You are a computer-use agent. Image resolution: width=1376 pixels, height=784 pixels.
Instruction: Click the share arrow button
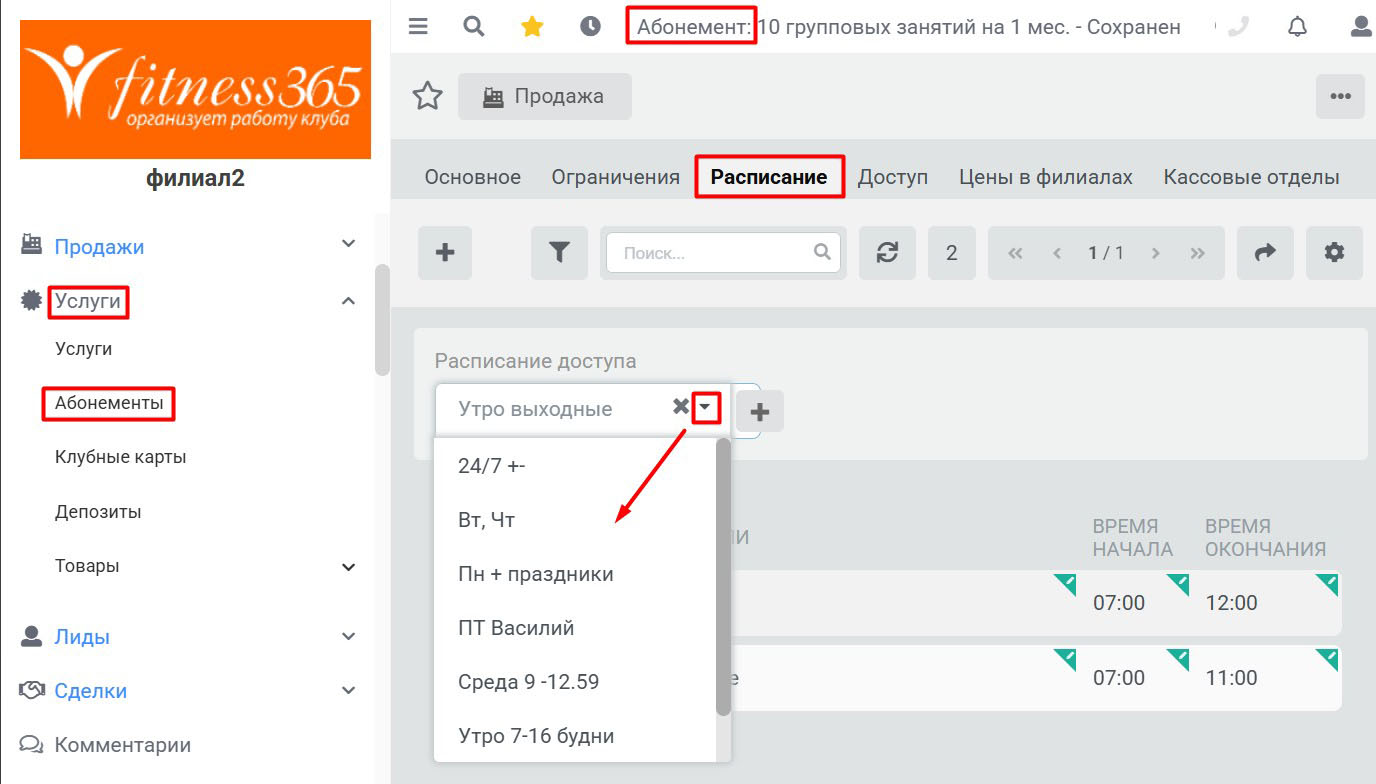[1265, 253]
